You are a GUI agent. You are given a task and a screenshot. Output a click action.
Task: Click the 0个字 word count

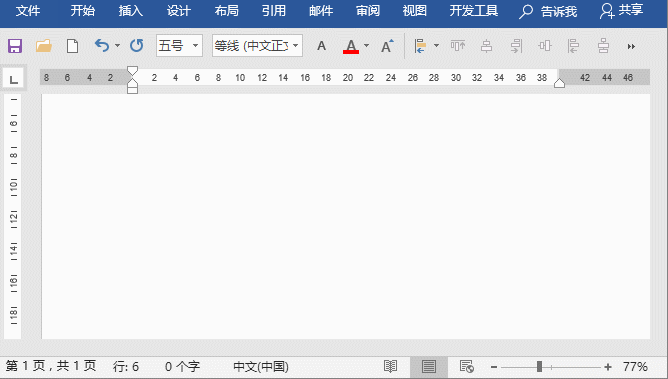point(182,367)
